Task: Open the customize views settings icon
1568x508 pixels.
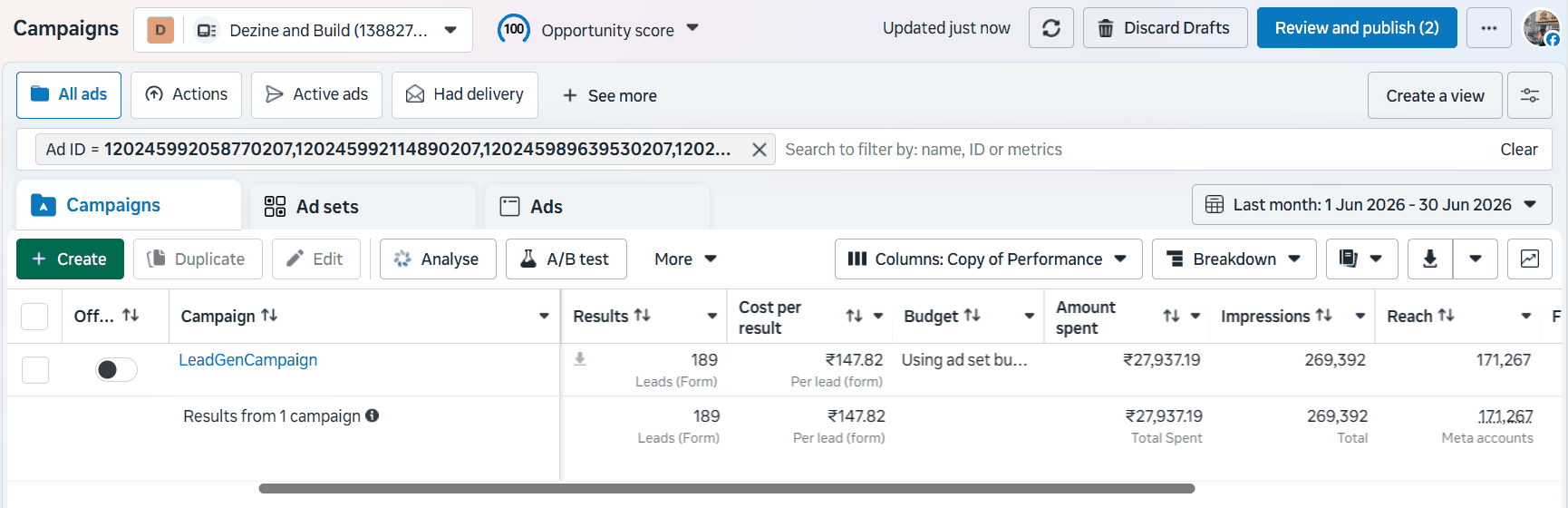Action: (1530, 95)
